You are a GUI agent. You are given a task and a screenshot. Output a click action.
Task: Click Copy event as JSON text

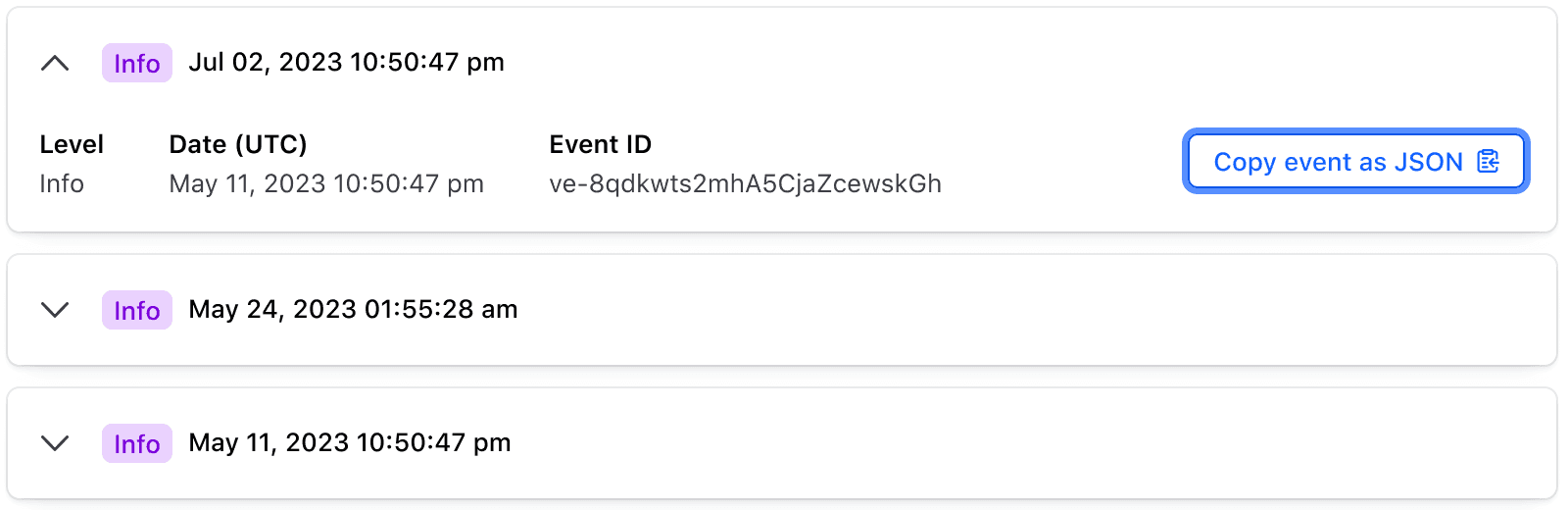point(1337,162)
